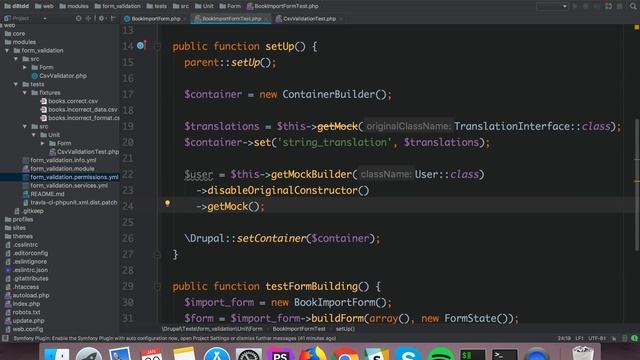Click the scroll-from-source target icon in Project panel
Image resolution: width=640 pixels, height=360 pixels.
point(78,18)
